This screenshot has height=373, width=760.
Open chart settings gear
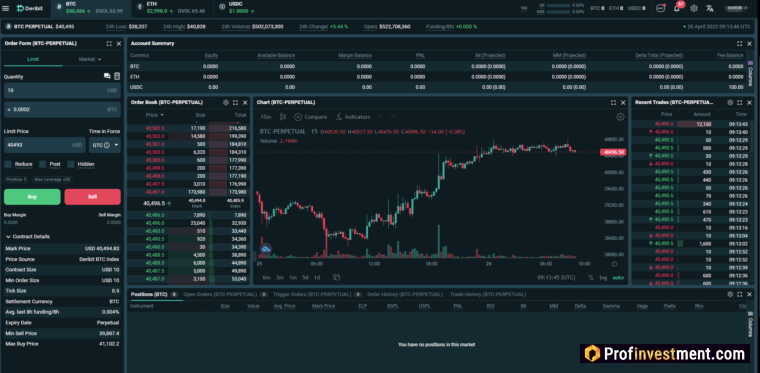click(620, 117)
